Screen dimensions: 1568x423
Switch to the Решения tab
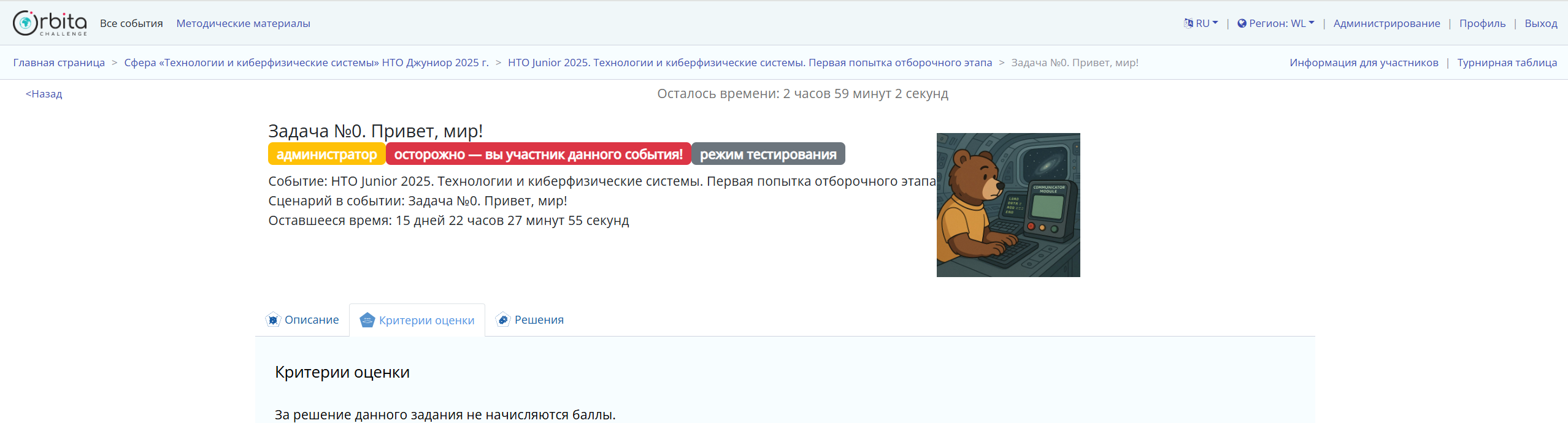[539, 320]
